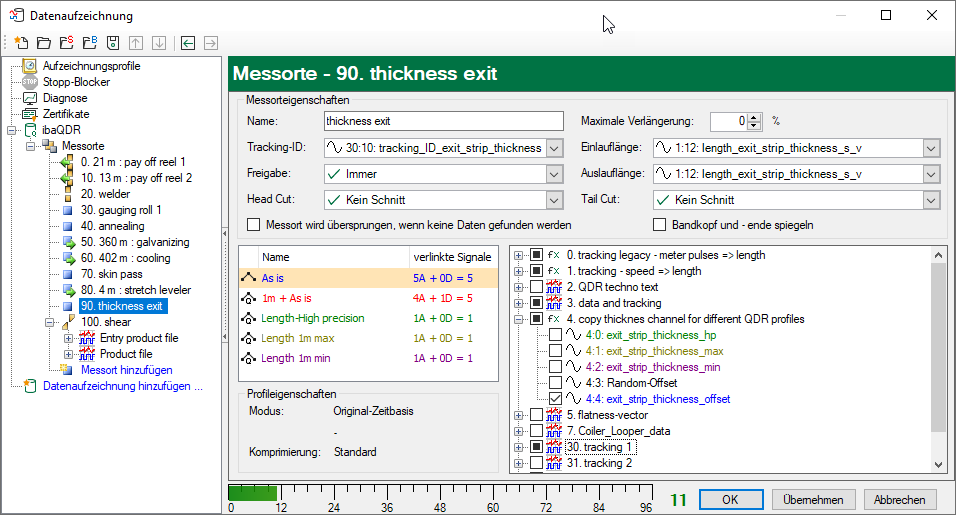Check signal 4:3 Random-Offset

point(555,383)
